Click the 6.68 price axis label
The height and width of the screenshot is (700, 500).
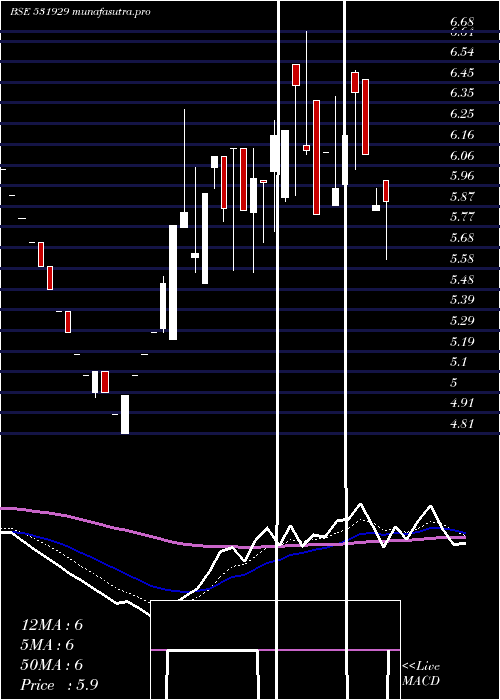click(462, 21)
